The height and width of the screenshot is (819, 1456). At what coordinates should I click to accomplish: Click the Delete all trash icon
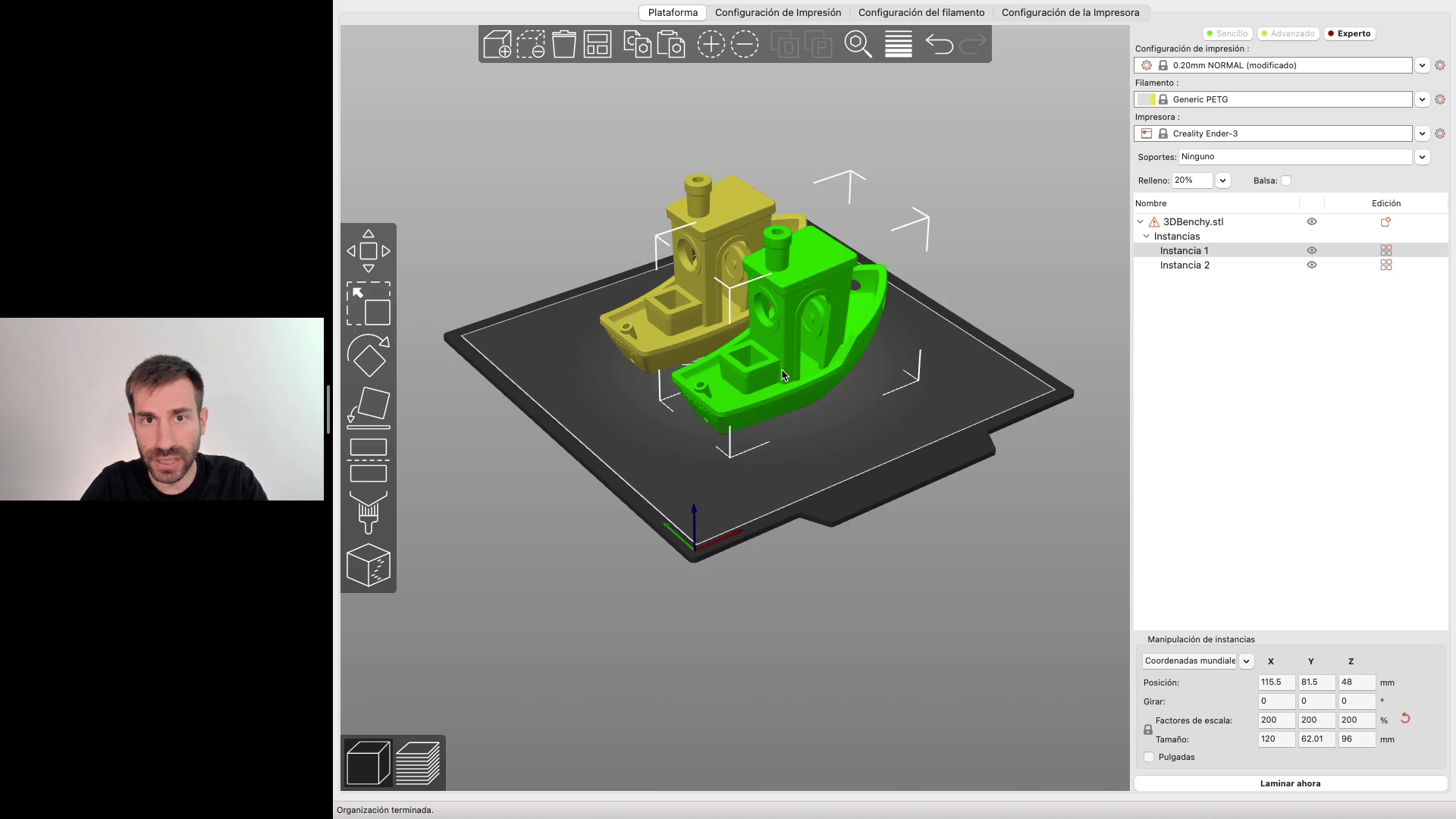click(564, 44)
